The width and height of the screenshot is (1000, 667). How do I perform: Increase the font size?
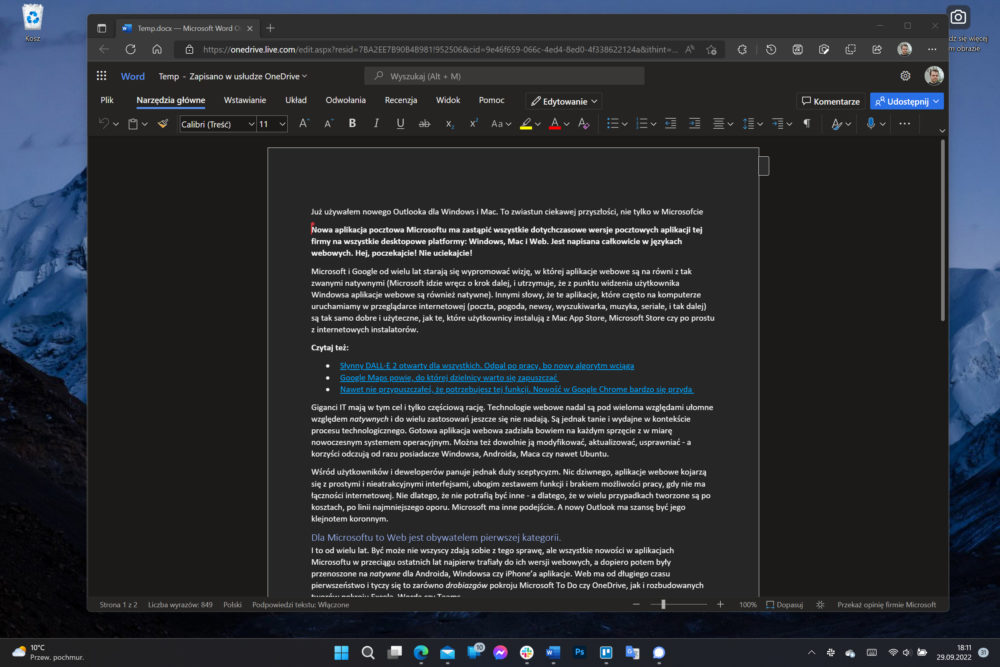point(304,124)
